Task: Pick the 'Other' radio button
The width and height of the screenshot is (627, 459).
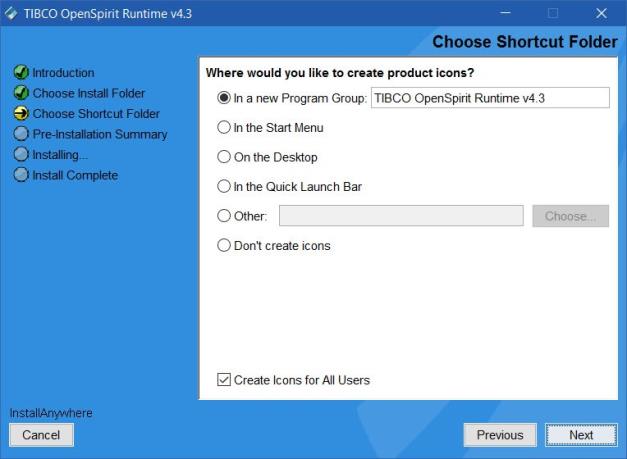Action: (224, 216)
